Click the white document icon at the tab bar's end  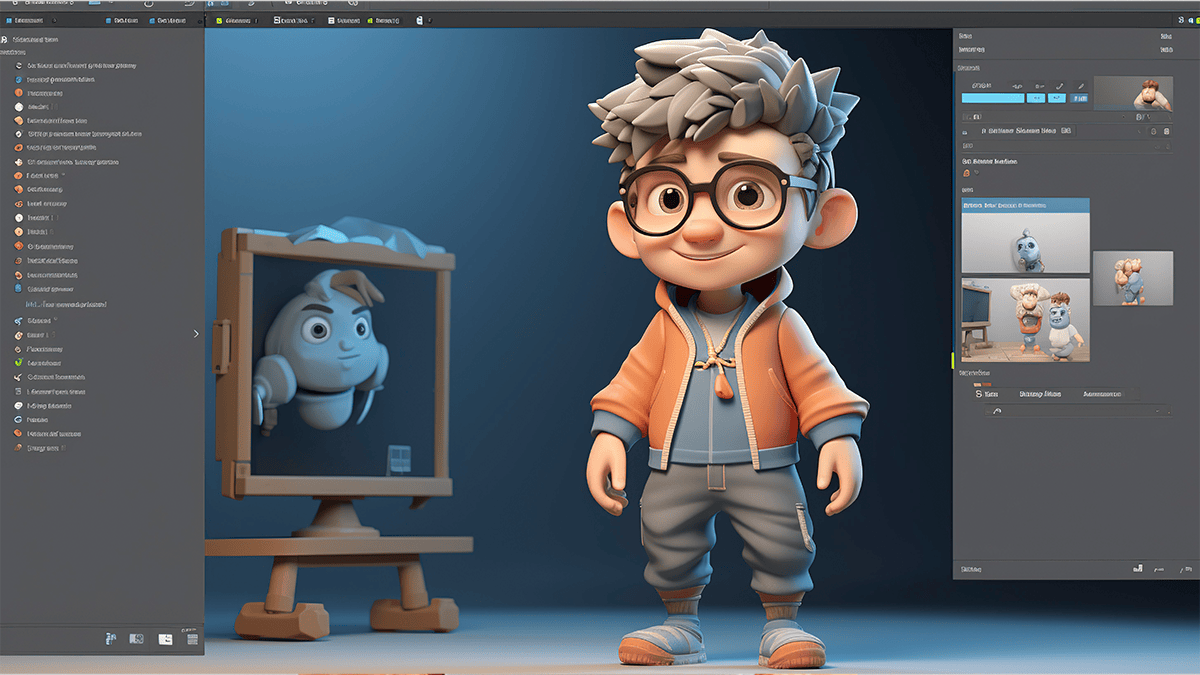418,20
